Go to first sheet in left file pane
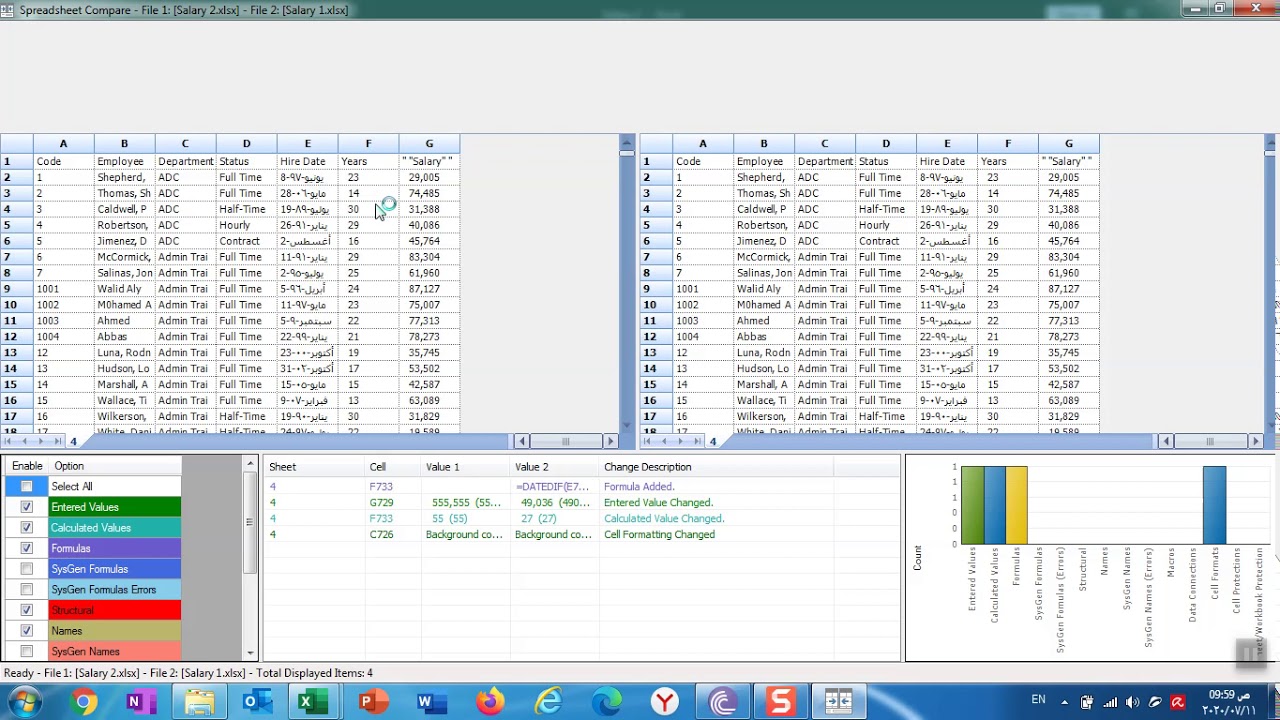 pyautogui.click(x=9, y=441)
